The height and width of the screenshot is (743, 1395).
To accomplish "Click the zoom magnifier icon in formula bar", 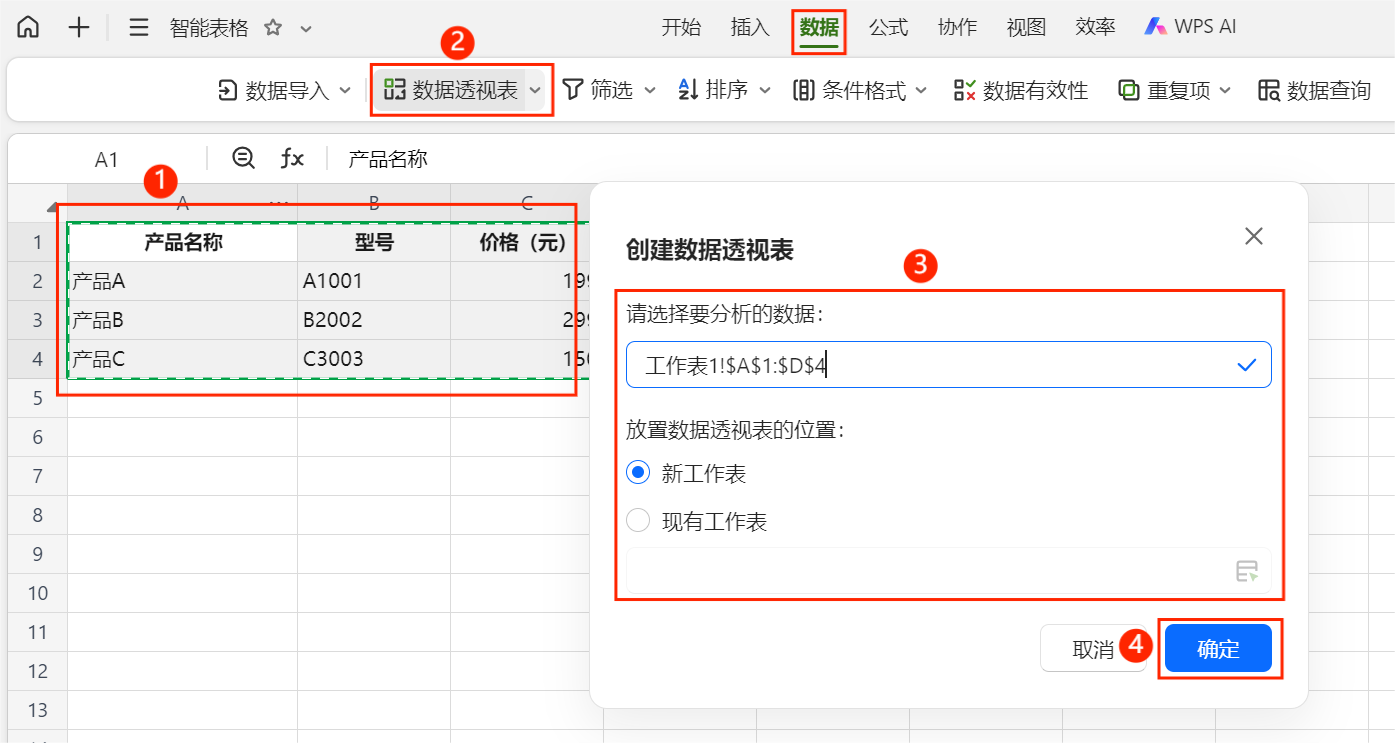I will (243, 158).
